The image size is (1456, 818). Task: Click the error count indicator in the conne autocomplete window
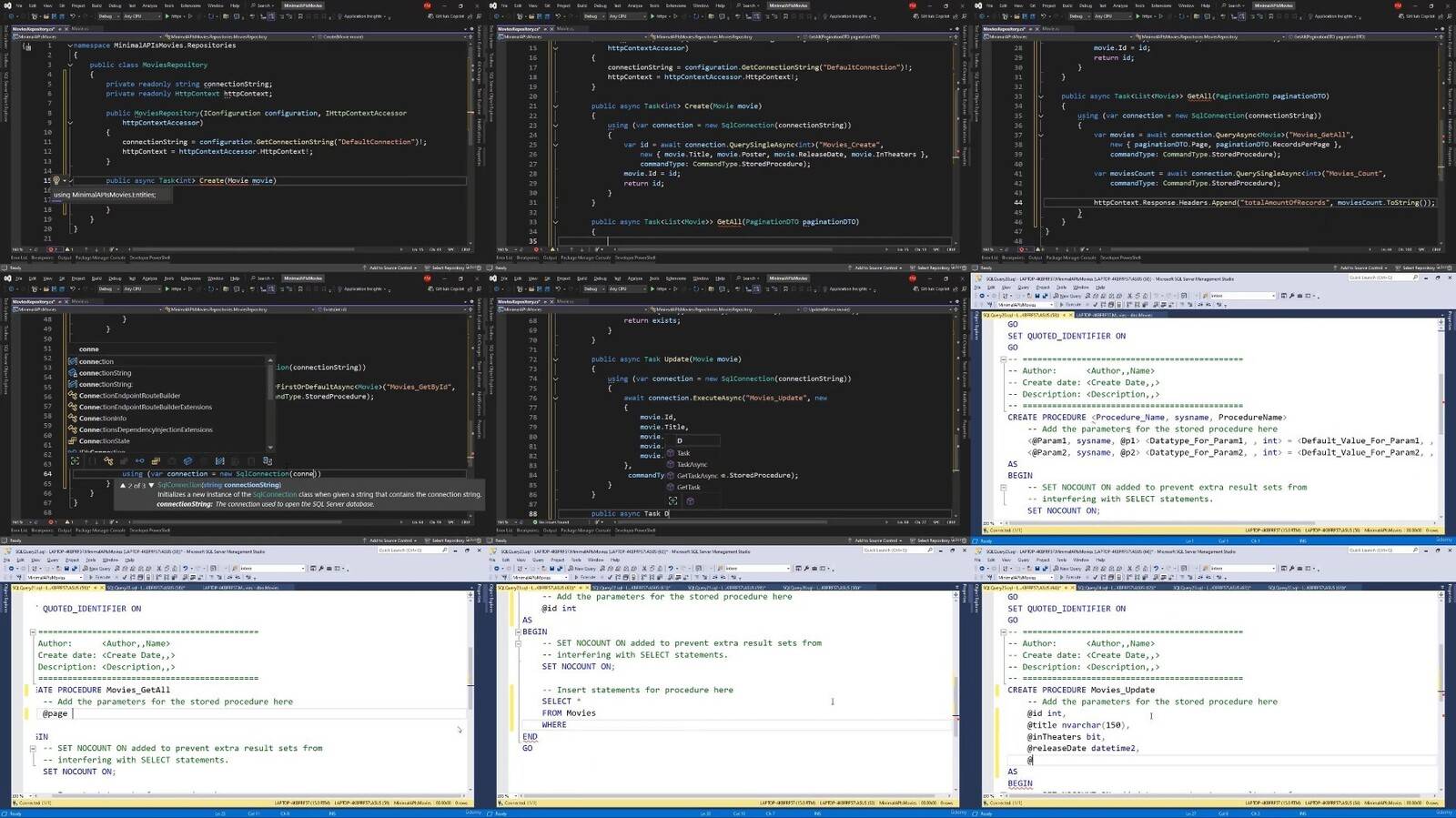click(x=52, y=522)
